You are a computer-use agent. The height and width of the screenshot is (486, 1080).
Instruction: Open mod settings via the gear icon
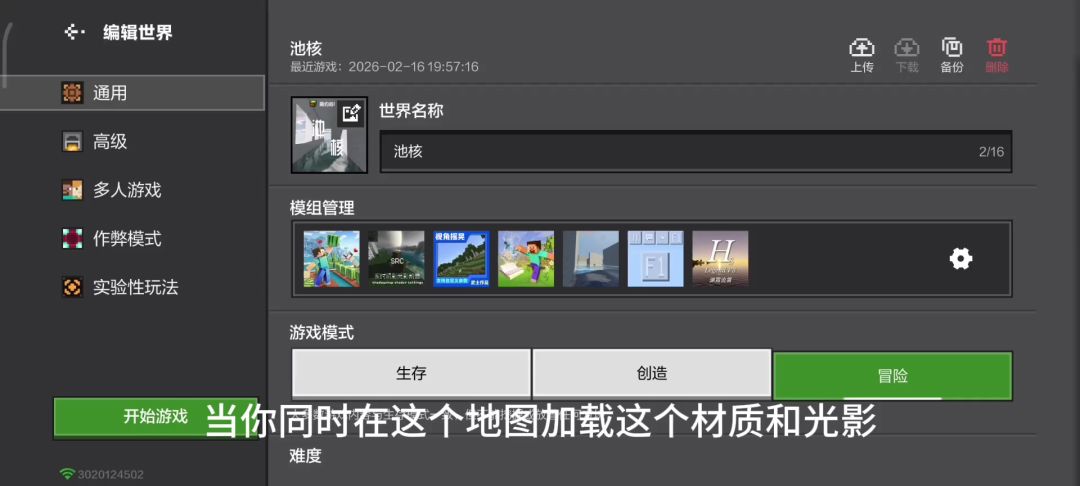point(960,259)
